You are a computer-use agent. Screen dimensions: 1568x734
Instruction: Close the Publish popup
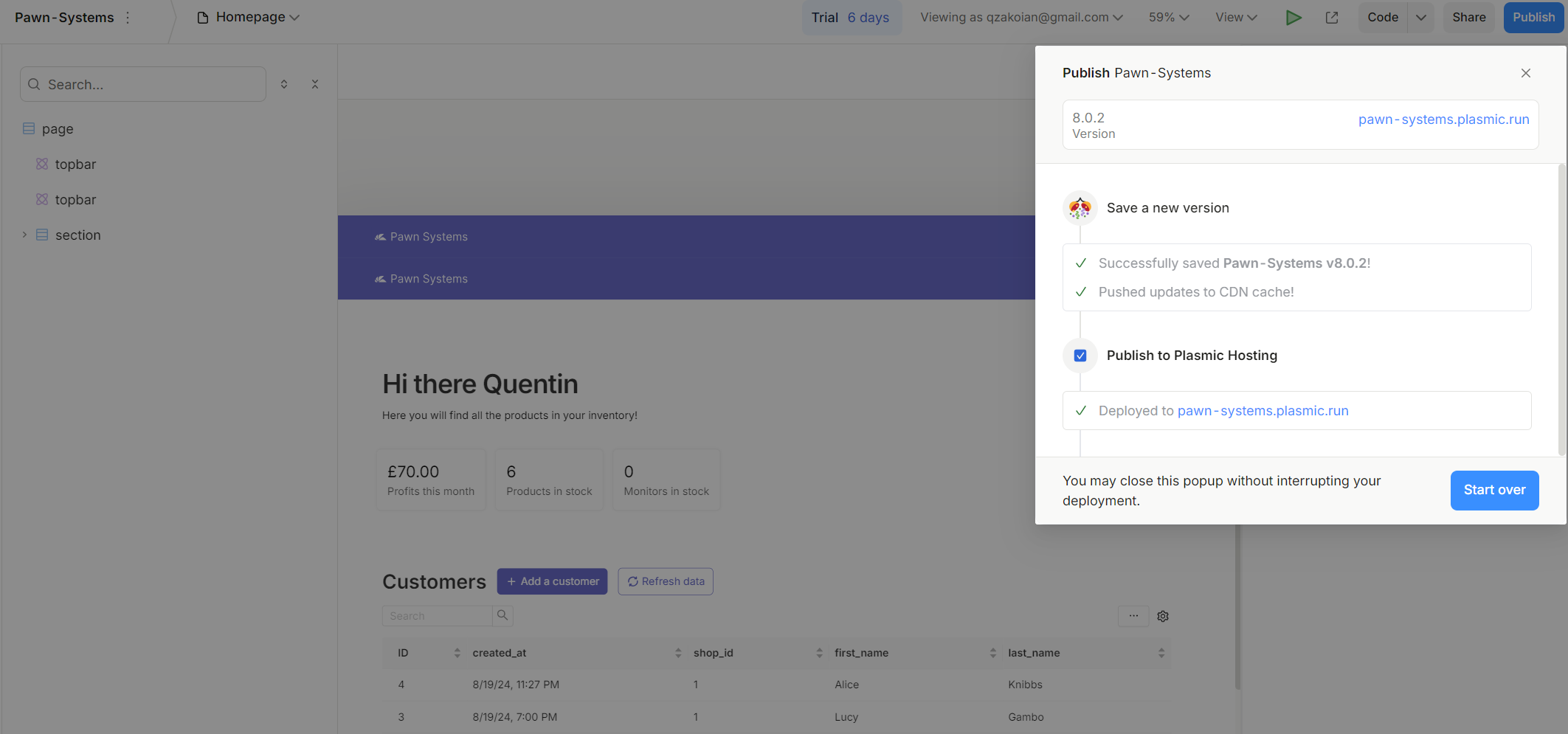[1525, 73]
